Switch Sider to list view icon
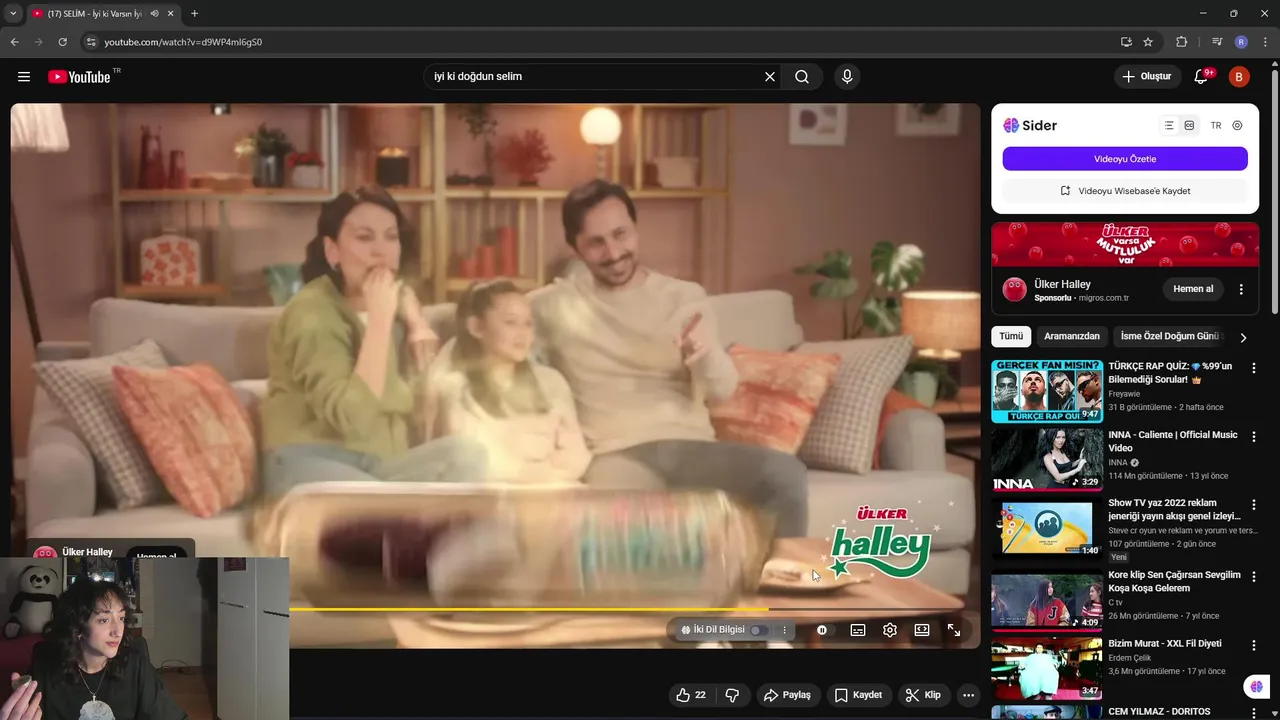 [x=1169, y=126]
